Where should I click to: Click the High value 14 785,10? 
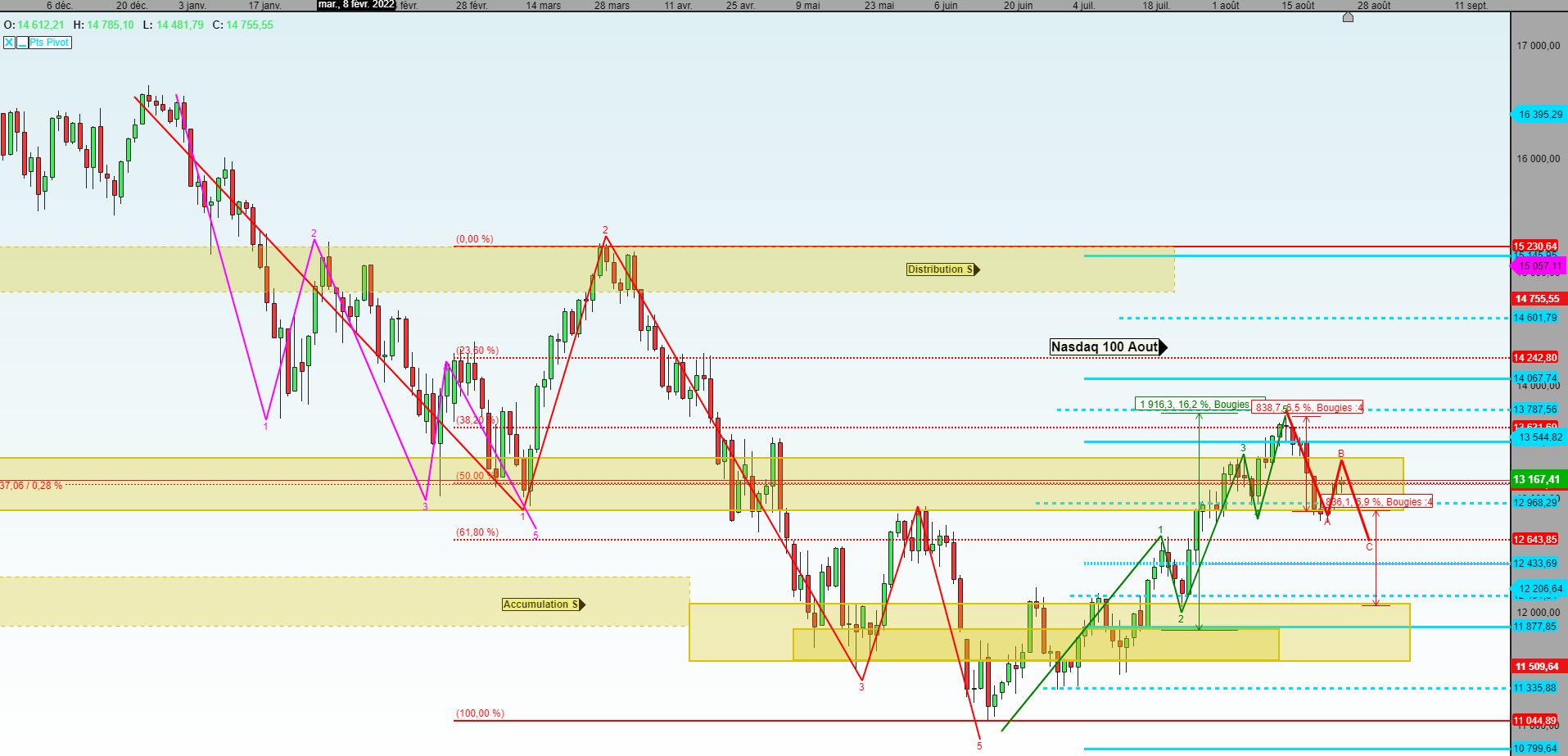pos(111,25)
